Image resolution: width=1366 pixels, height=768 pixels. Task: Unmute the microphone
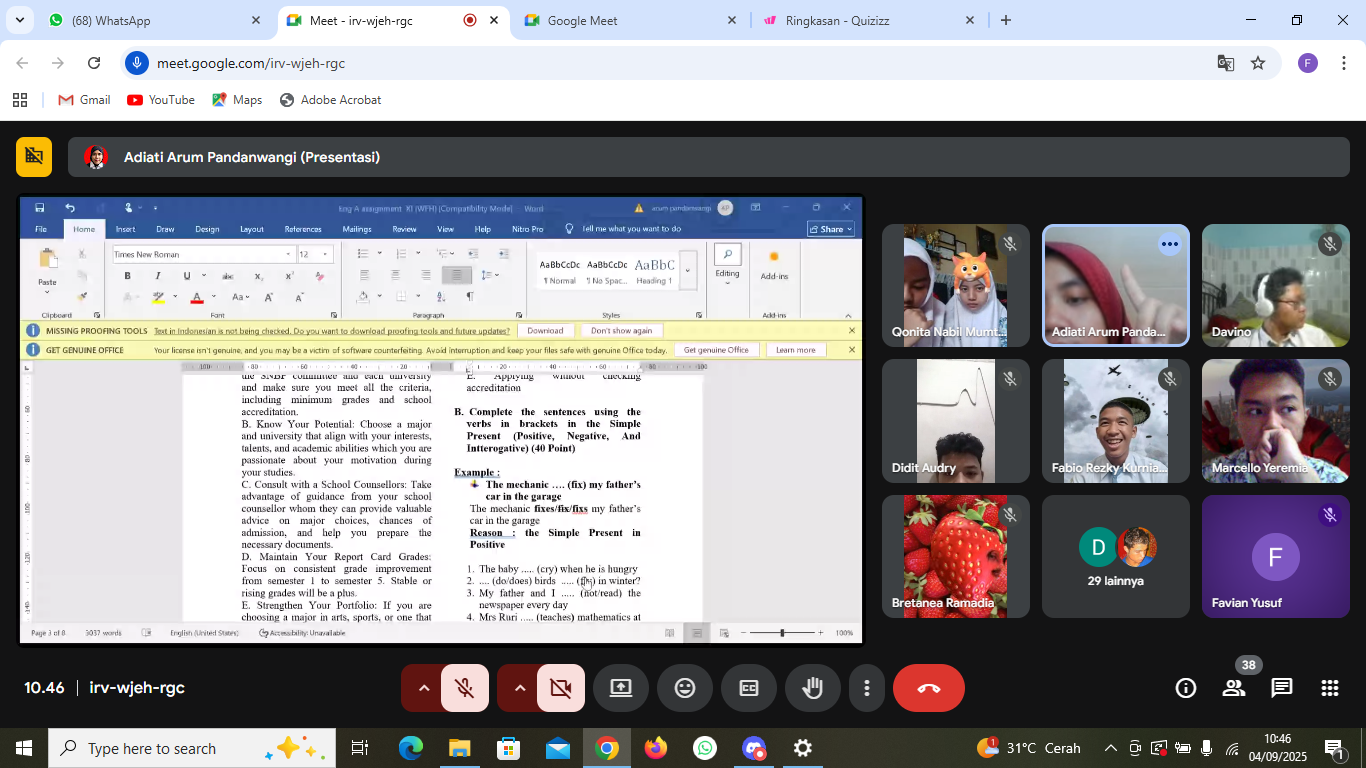tap(464, 688)
